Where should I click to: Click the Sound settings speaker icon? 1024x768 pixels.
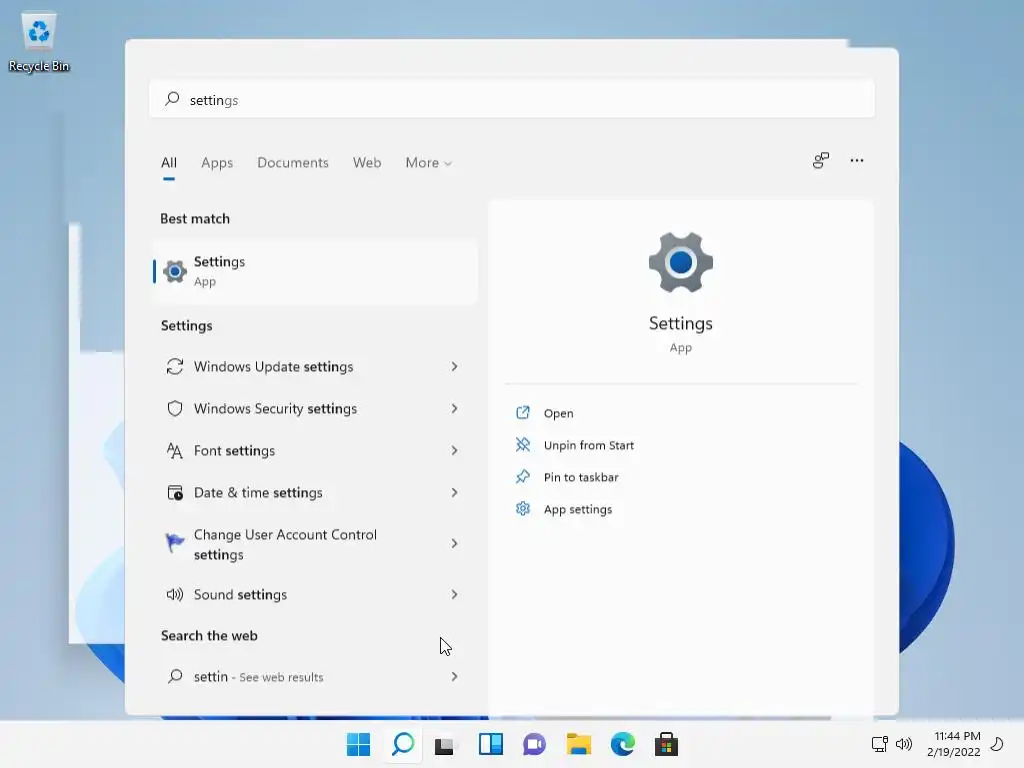[x=174, y=594]
